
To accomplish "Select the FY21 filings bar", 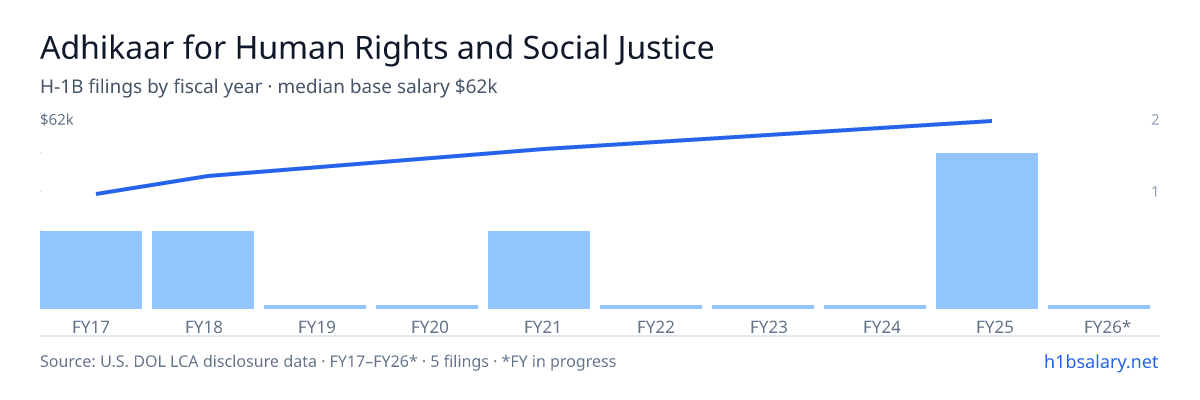I will [539, 270].
